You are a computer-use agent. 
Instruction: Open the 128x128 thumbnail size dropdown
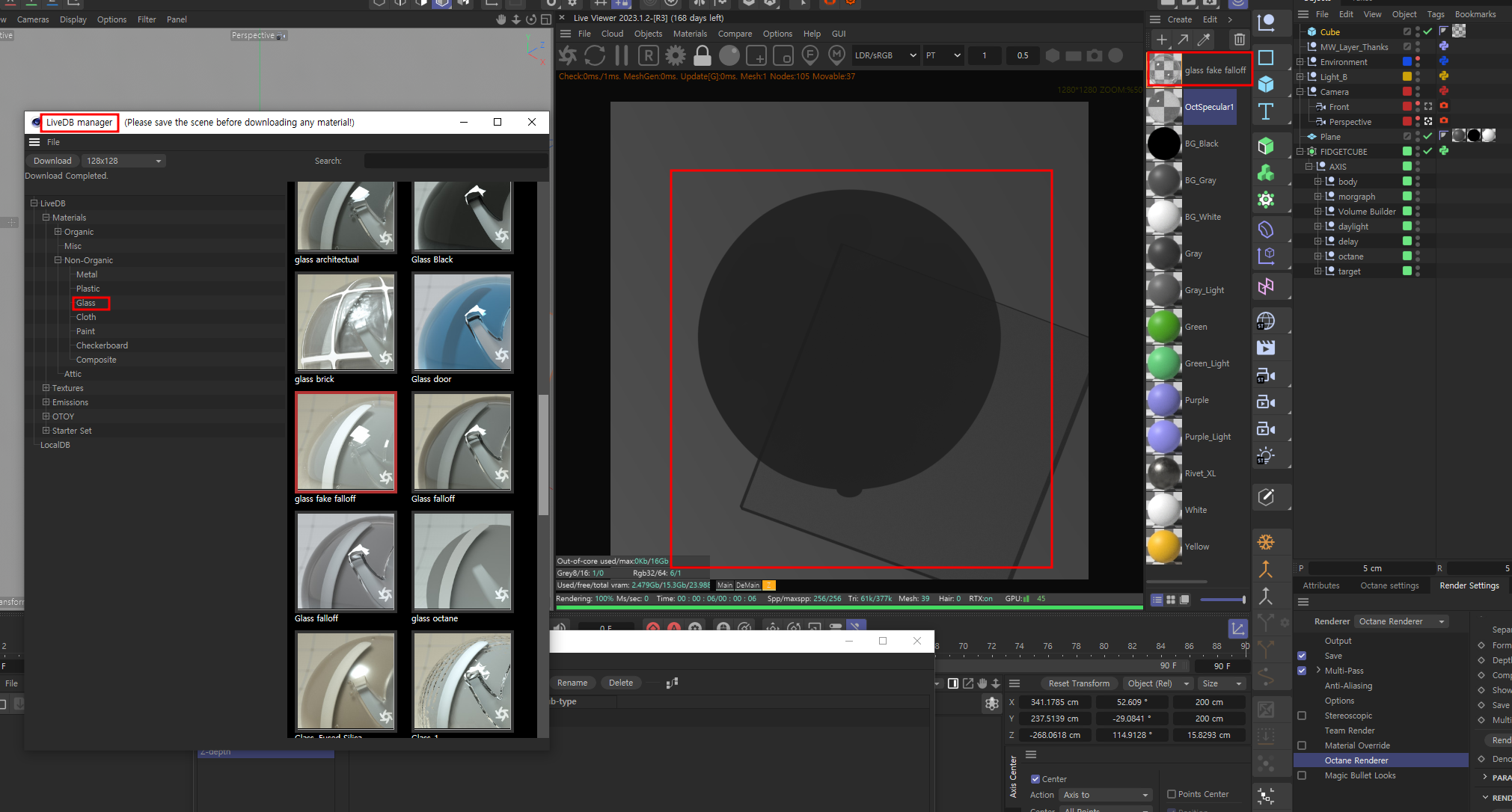click(123, 161)
